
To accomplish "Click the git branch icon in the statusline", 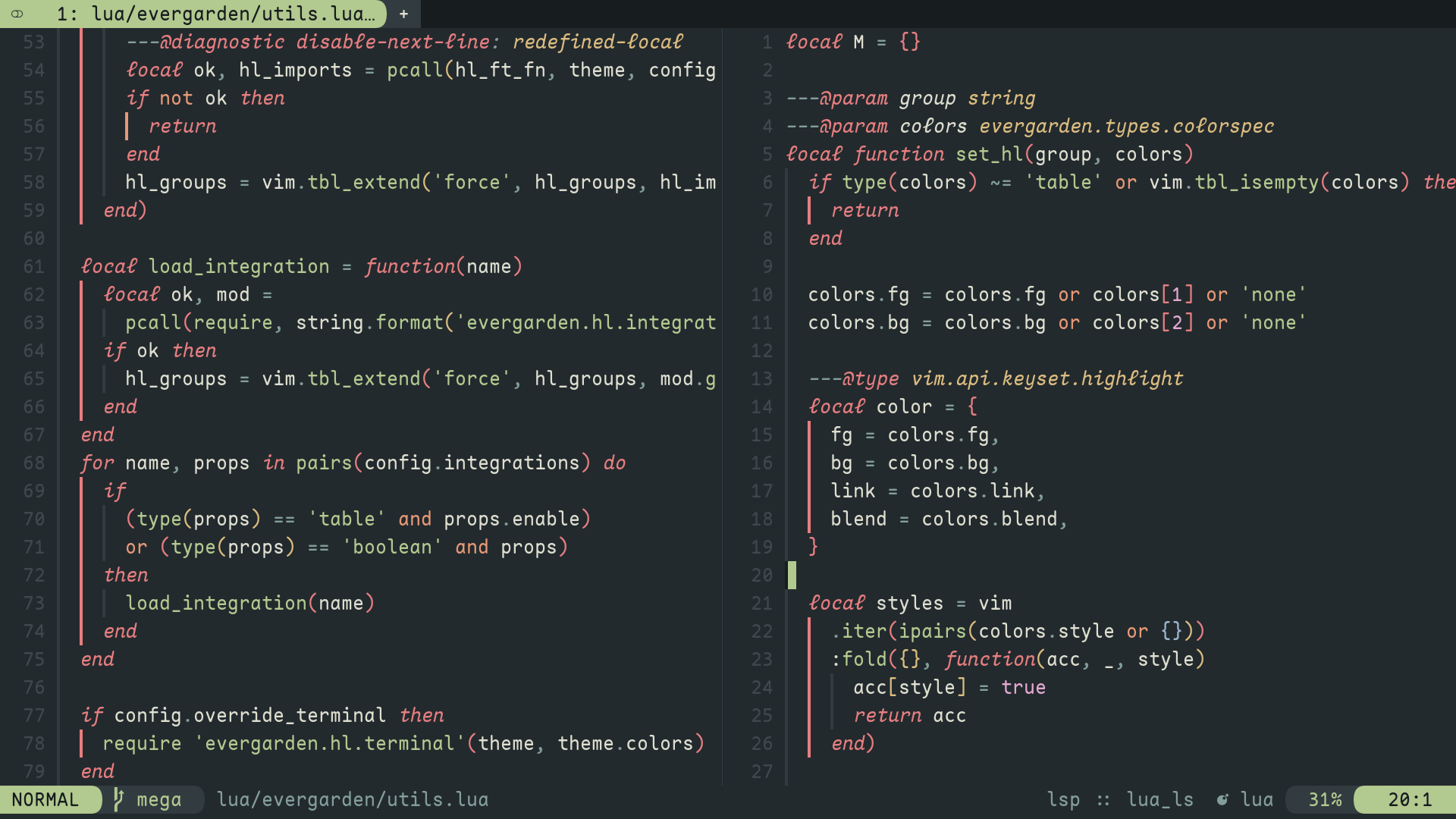I will [118, 799].
